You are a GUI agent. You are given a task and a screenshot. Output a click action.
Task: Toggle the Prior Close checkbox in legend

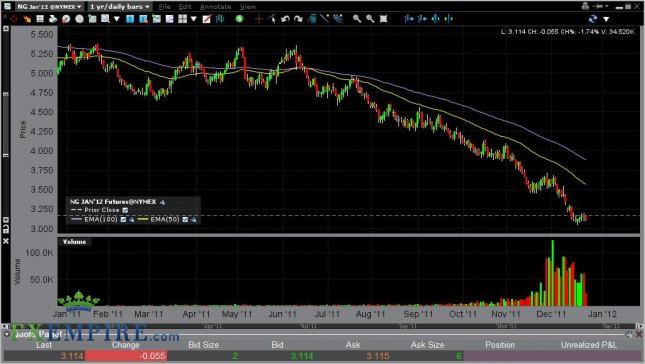click(125, 210)
